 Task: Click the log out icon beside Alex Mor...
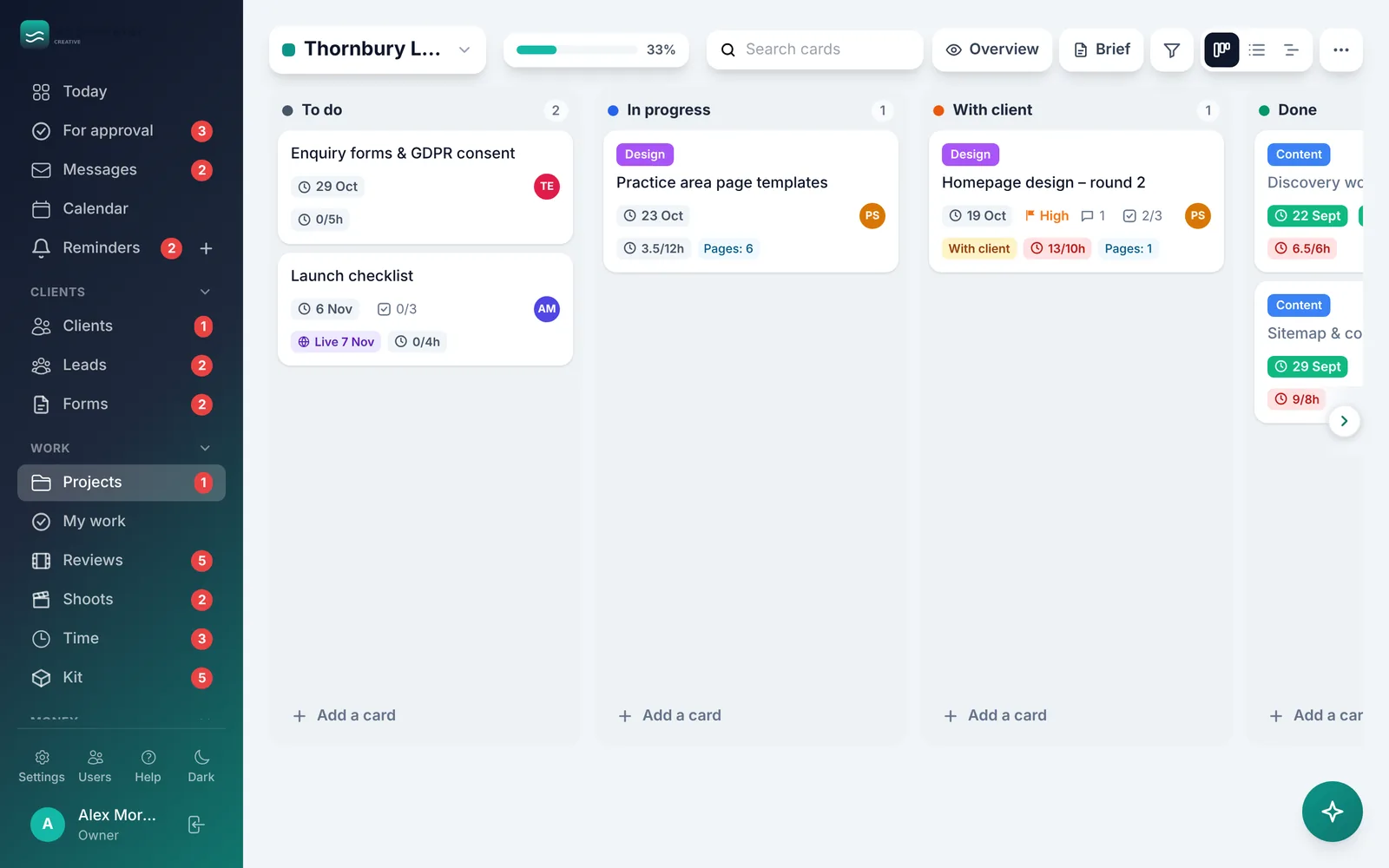pos(196,824)
